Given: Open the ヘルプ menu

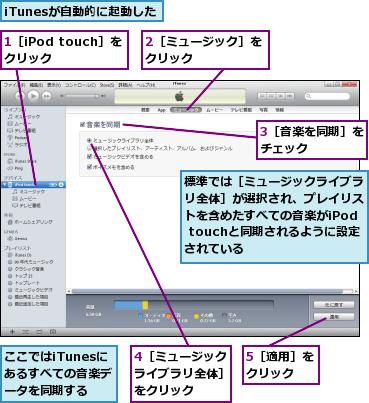Looking at the screenshot, I should pyautogui.click(x=146, y=85).
